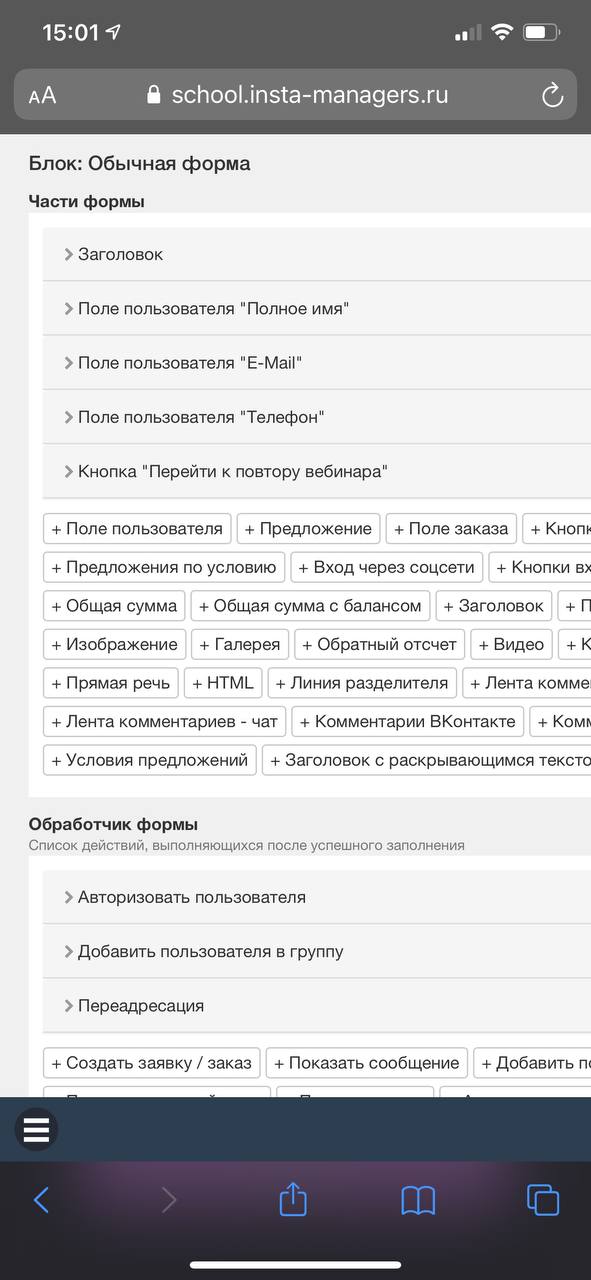Viewport: 591px width, 1280px height.
Task: Expand Авторизовать пользователя handler
Action: (316, 897)
